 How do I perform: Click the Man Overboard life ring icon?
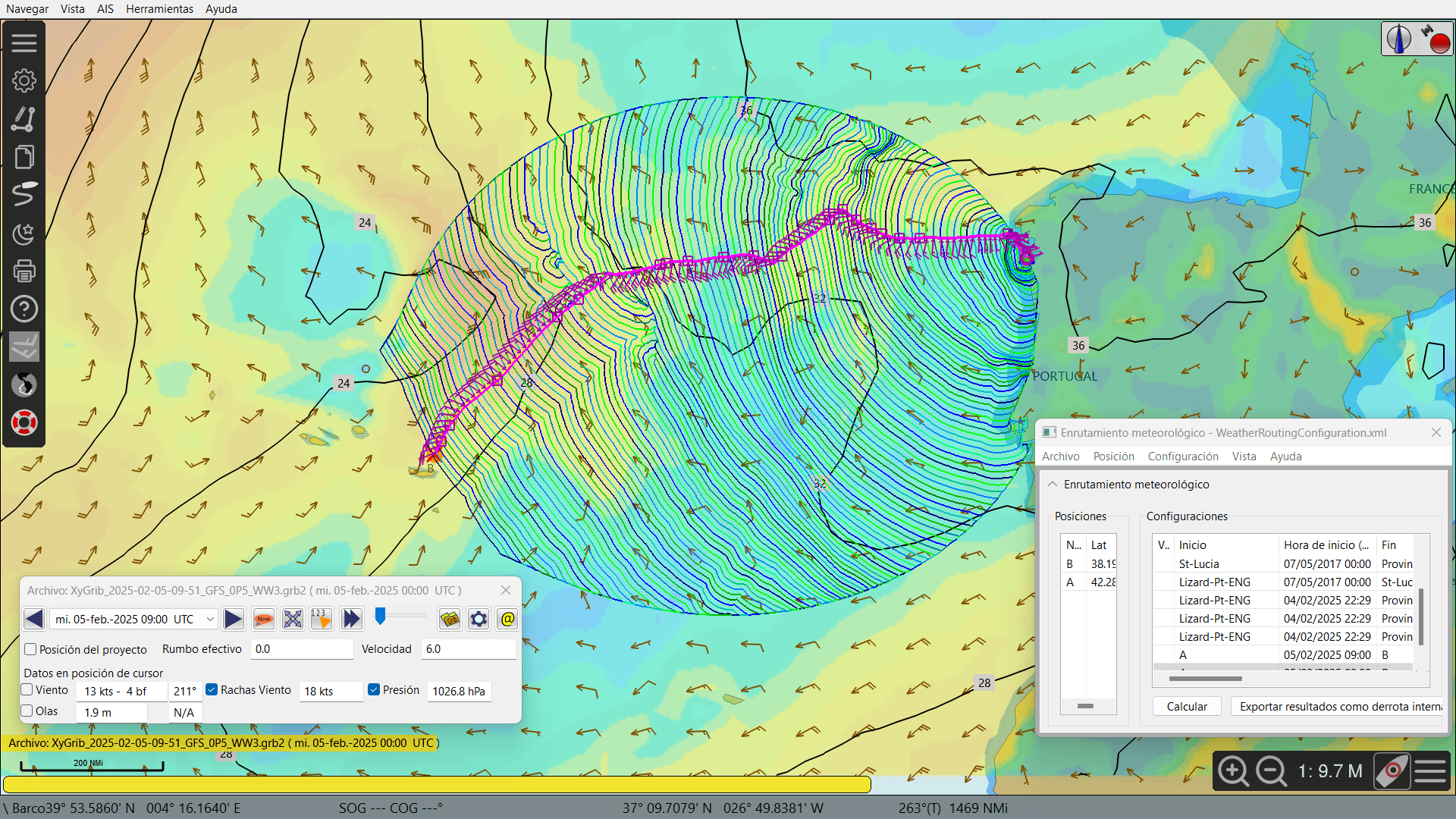(x=24, y=423)
